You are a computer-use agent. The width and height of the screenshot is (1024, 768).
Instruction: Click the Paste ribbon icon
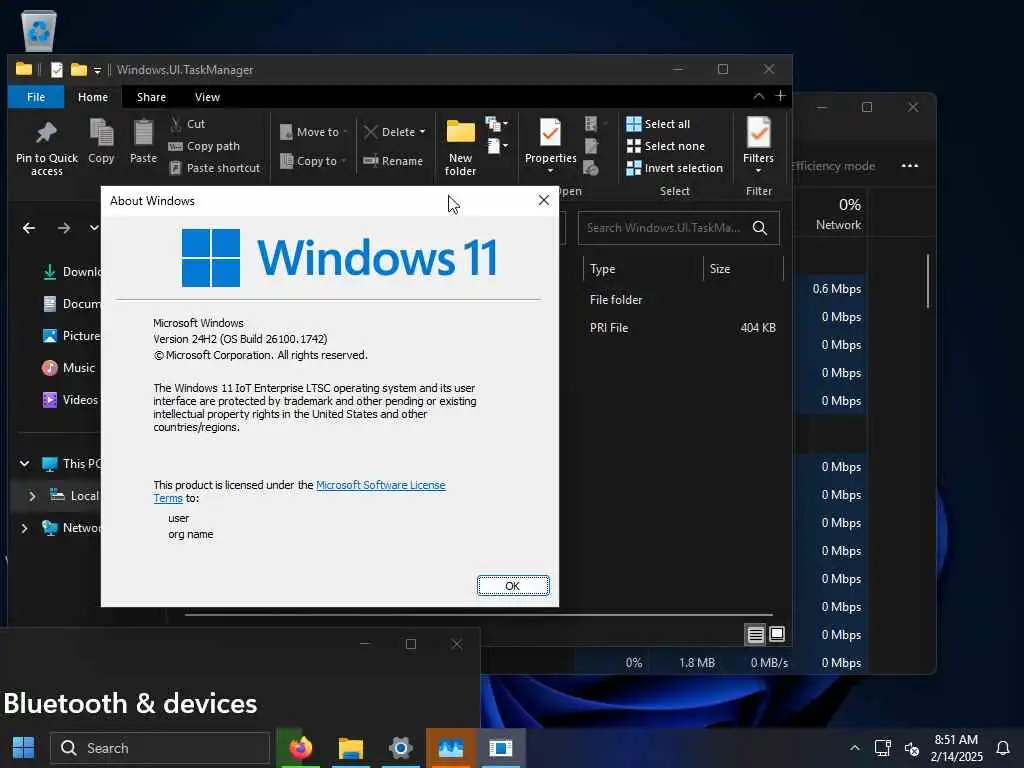click(143, 133)
